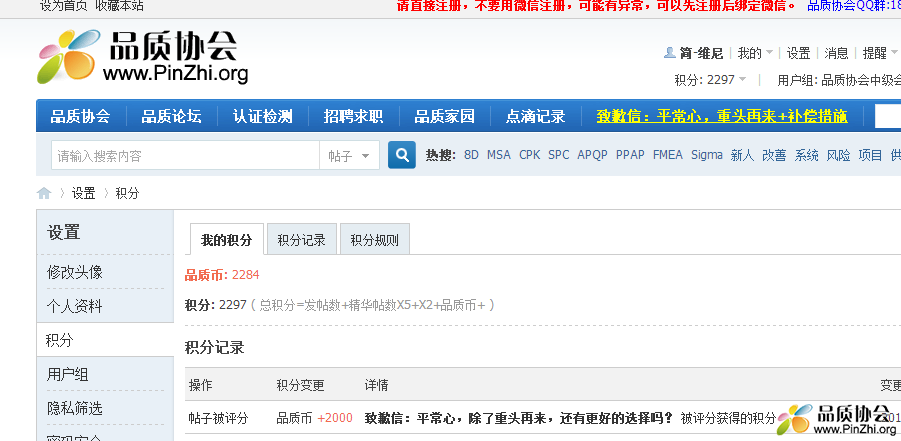The height and width of the screenshot is (441, 901).
Task: Click the 收藏本站 link
Action: pos(120,6)
